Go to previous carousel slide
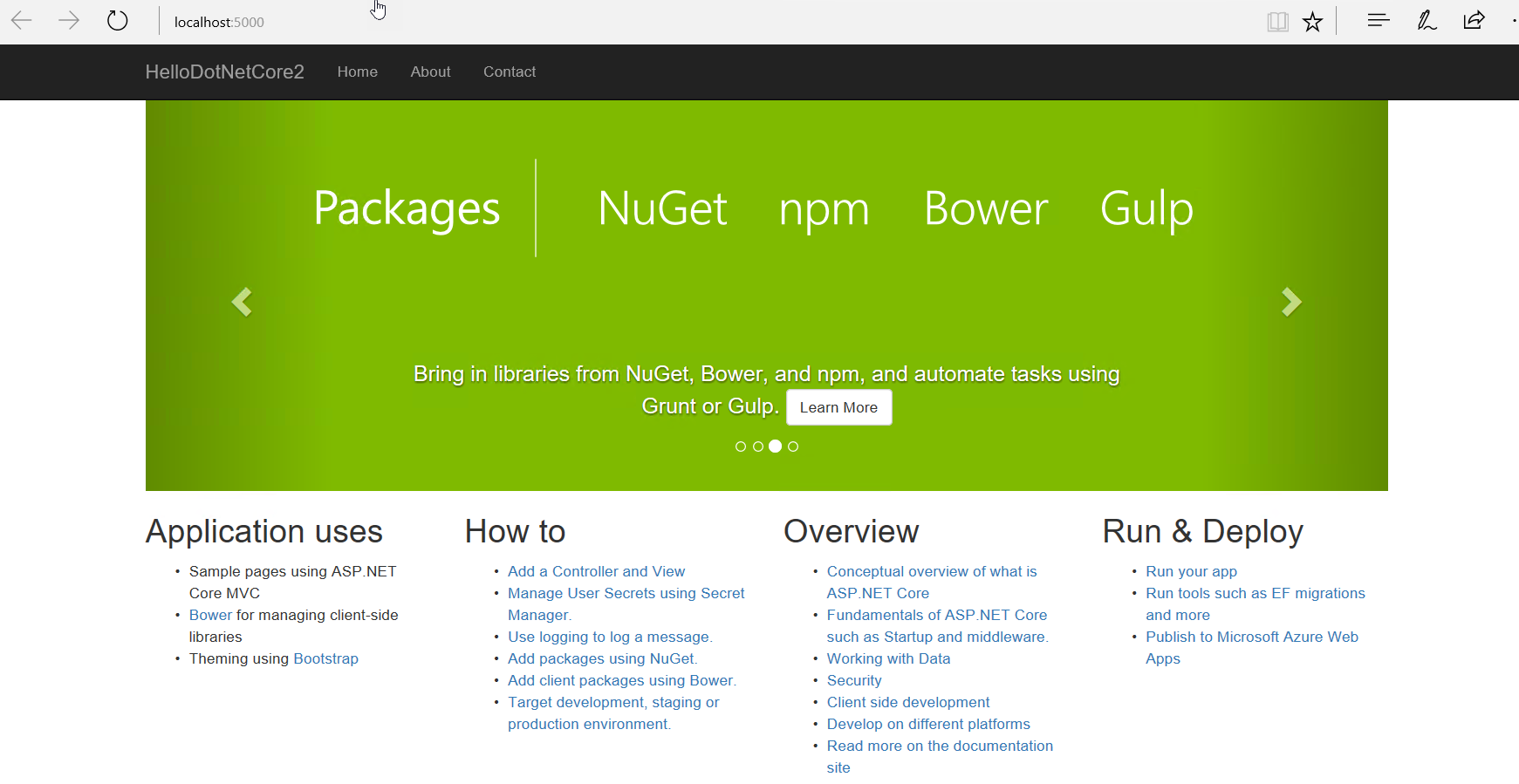This screenshot has height=784, width=1519. (x=242, y=302)
